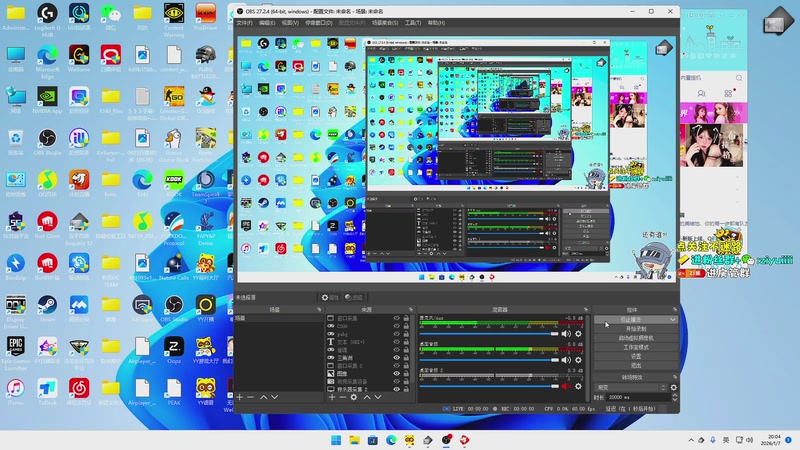Image resolution: width=800 pixels, height=450 pixels.
Task: Expand arrow on 停止推流 button
Action: [x=672, y=319]
